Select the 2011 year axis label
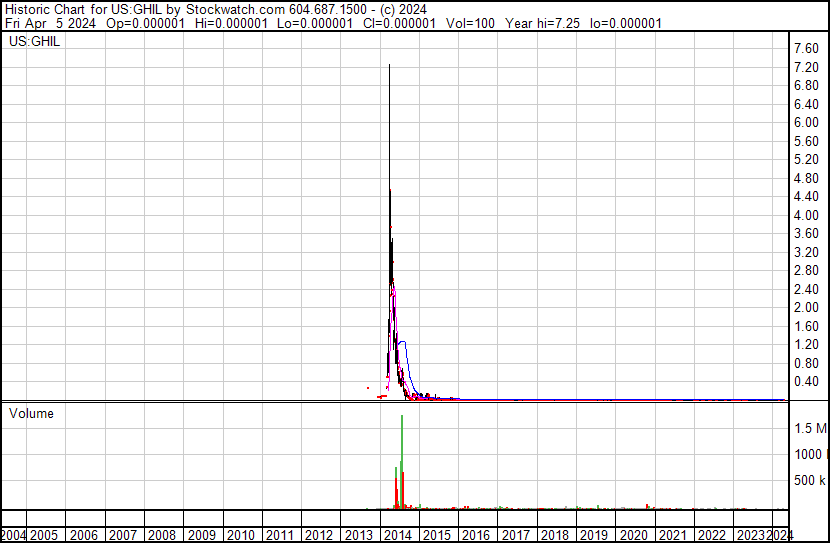The width and height of the screenshot is (830, 543). 280,535
